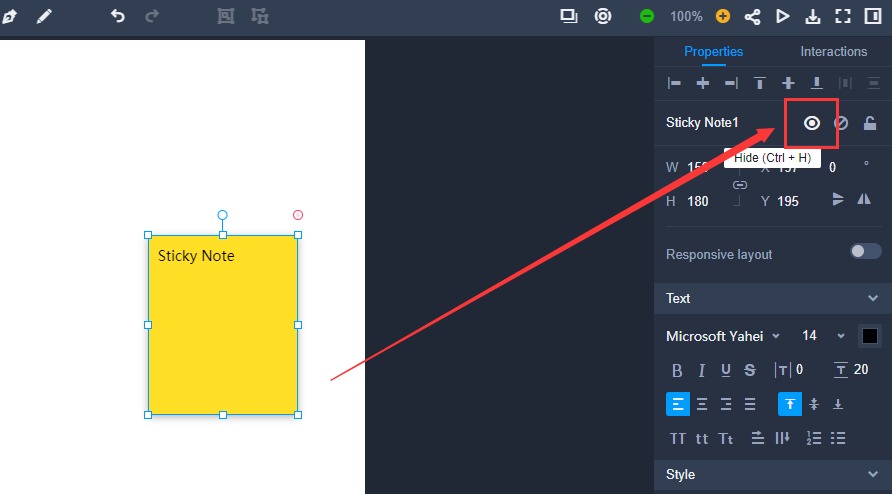Click the download icon
Image resolution: width=892 pixels, height=494 pixels.
(813, 17)
